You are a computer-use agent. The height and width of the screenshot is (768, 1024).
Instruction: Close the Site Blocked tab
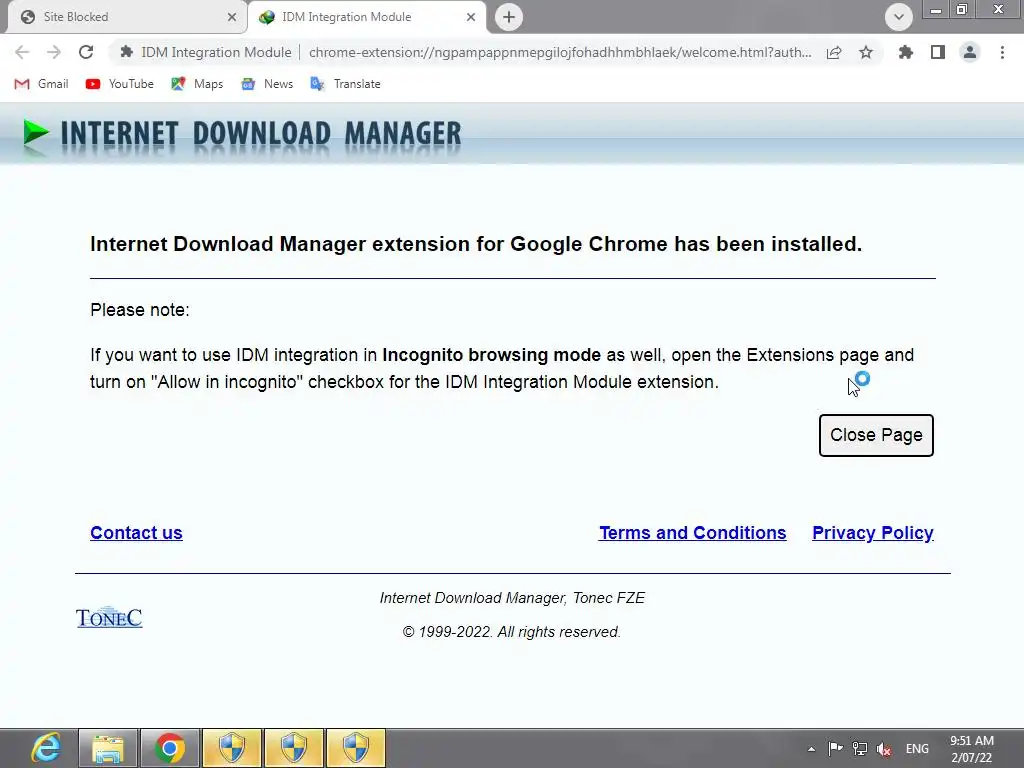coord(232,17)
